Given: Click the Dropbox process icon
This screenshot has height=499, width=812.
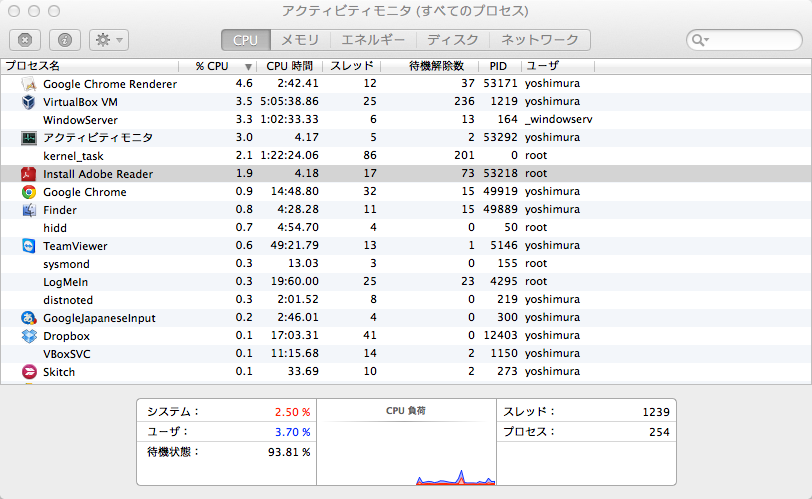Looking at the screenshot, I should point(29,336).
